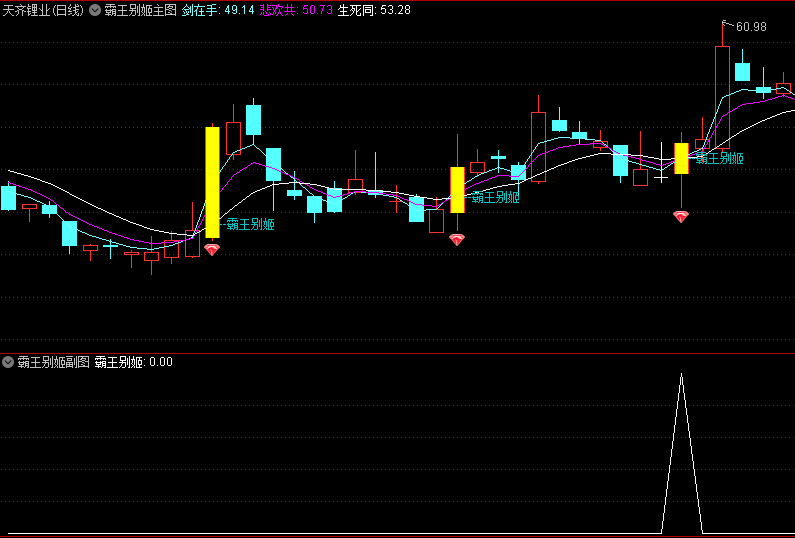
Task: Click the 霸王别姬副图 sub-chart name
Action: pos(53,362)
